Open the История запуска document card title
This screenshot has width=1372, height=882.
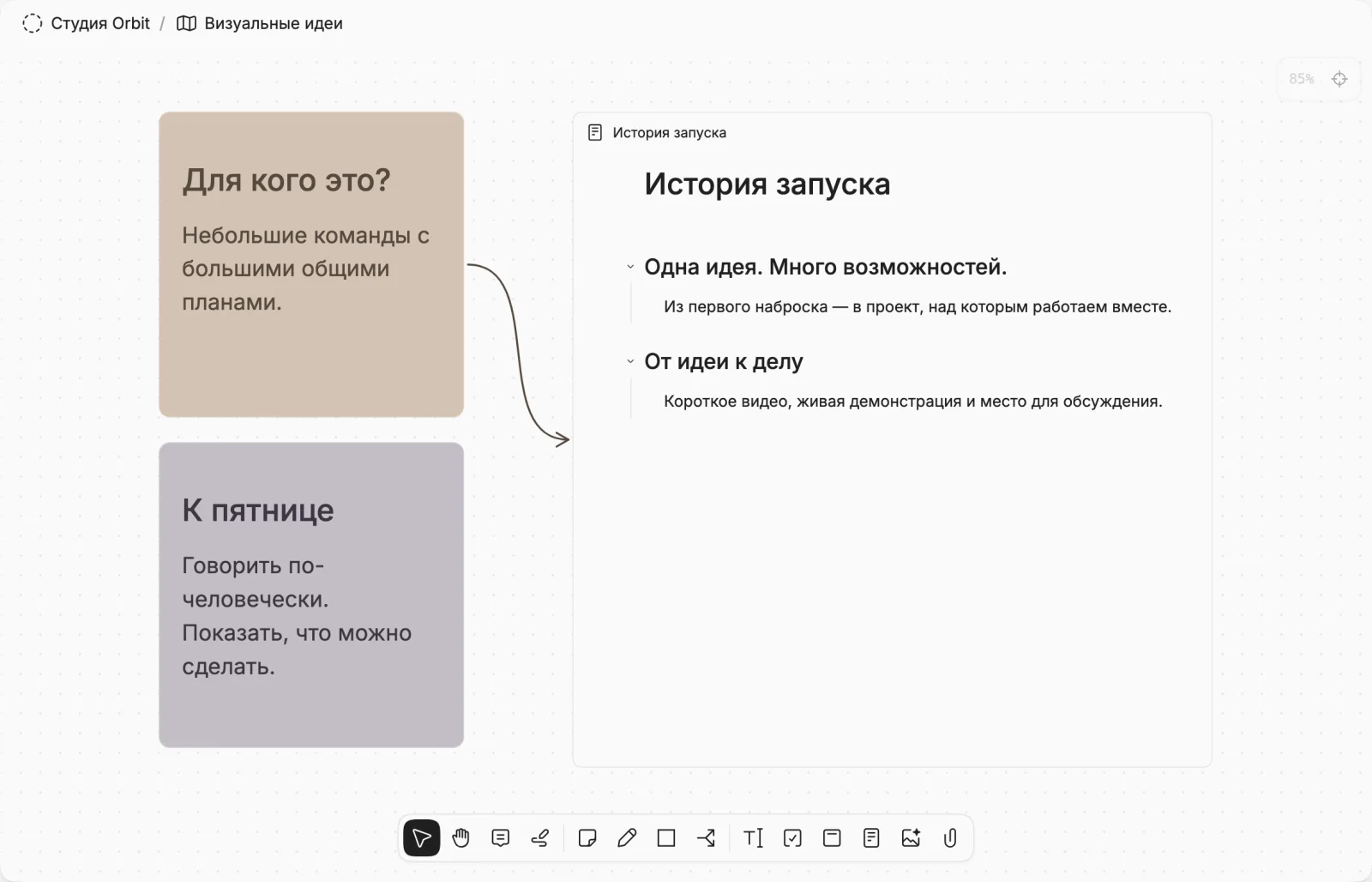[x=670, y=132]
